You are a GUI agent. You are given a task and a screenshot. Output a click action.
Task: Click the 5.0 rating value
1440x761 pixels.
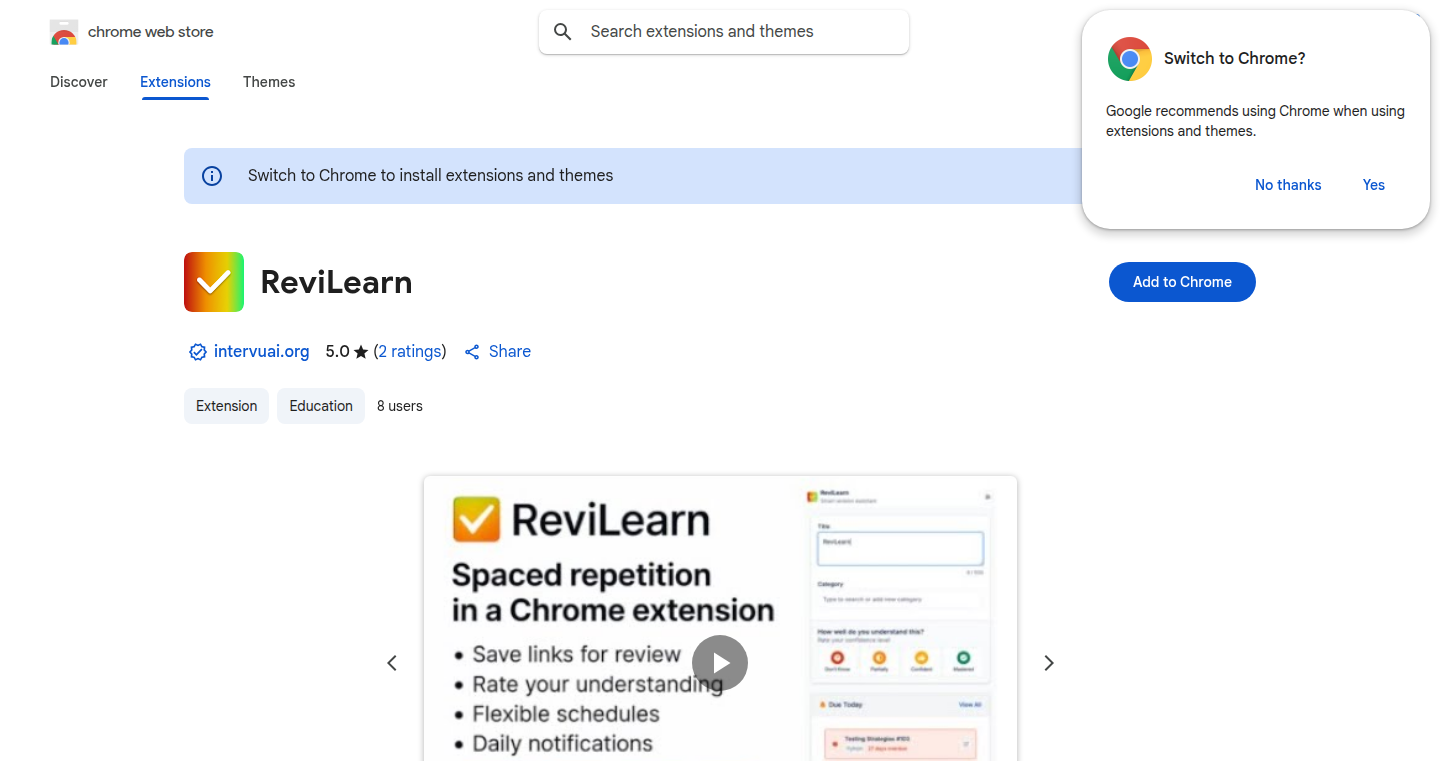[337, 352]
